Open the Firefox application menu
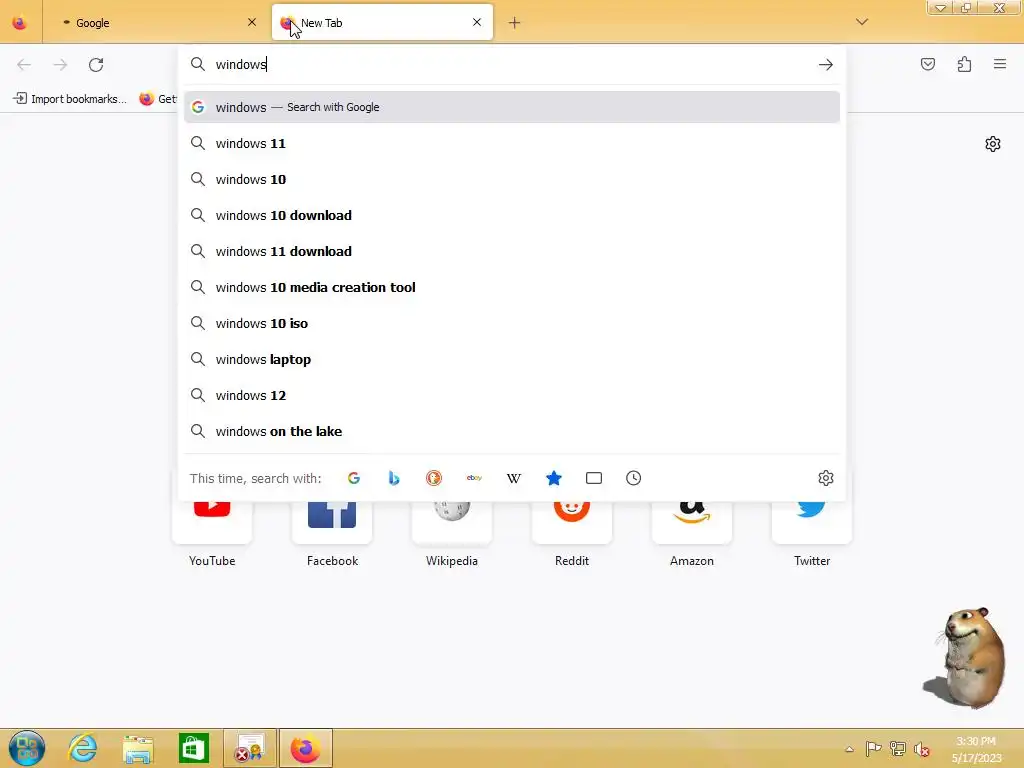1024x768 pixels. [x=1000, y=64]
